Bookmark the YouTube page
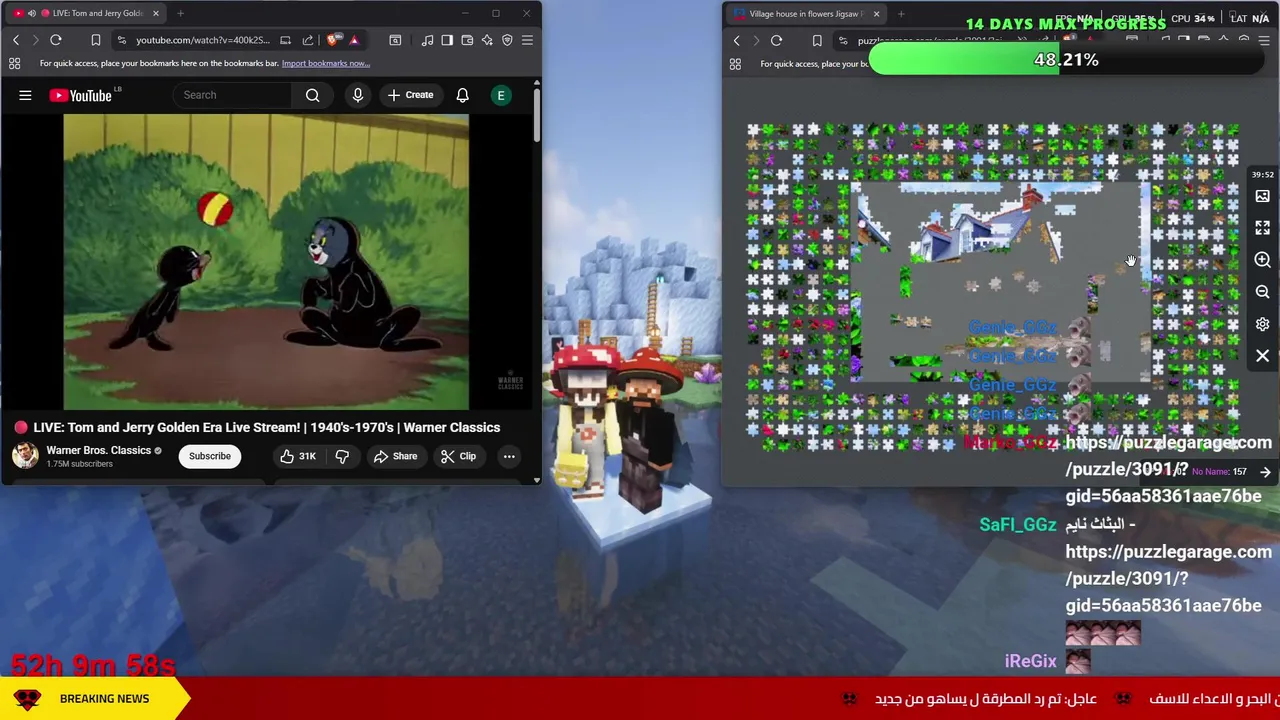Viewport: 1280px width, 720px height. click(96, 40)
